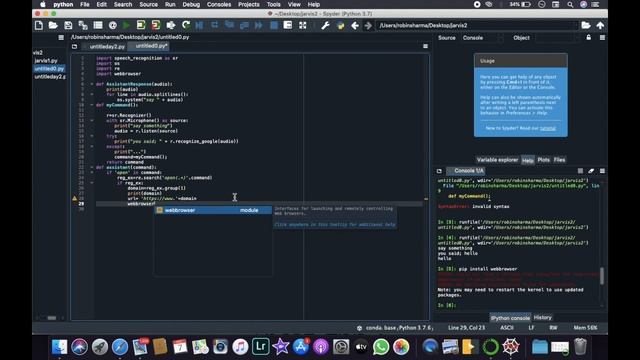Screen dimensions: 640x360
Task: Click the console vertical scrollbar
Action: pyautogui.click(x=602, y=276)
